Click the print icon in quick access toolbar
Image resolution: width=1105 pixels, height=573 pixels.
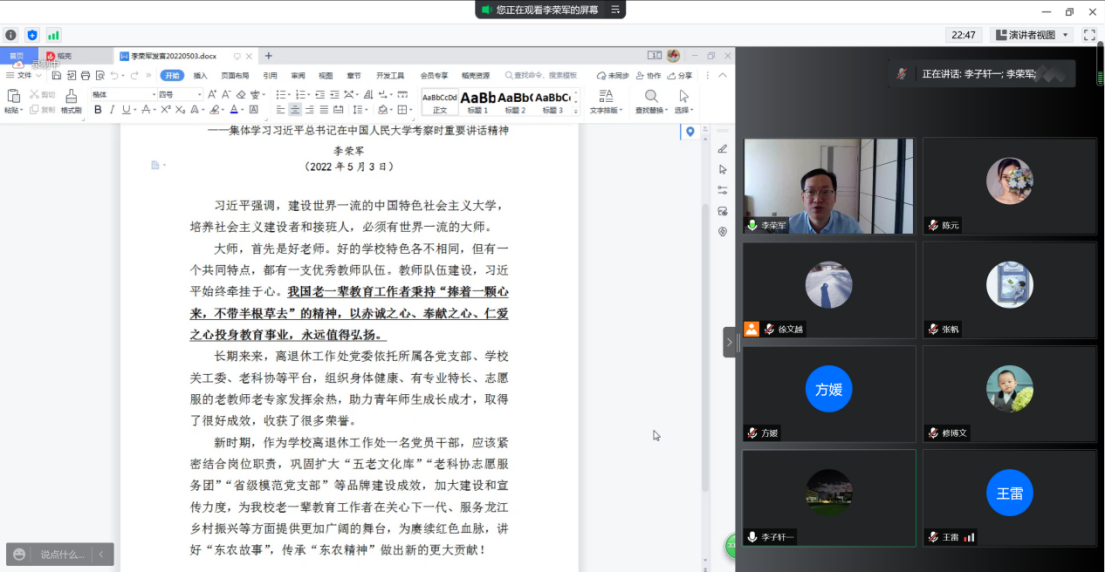pos(85,75)
